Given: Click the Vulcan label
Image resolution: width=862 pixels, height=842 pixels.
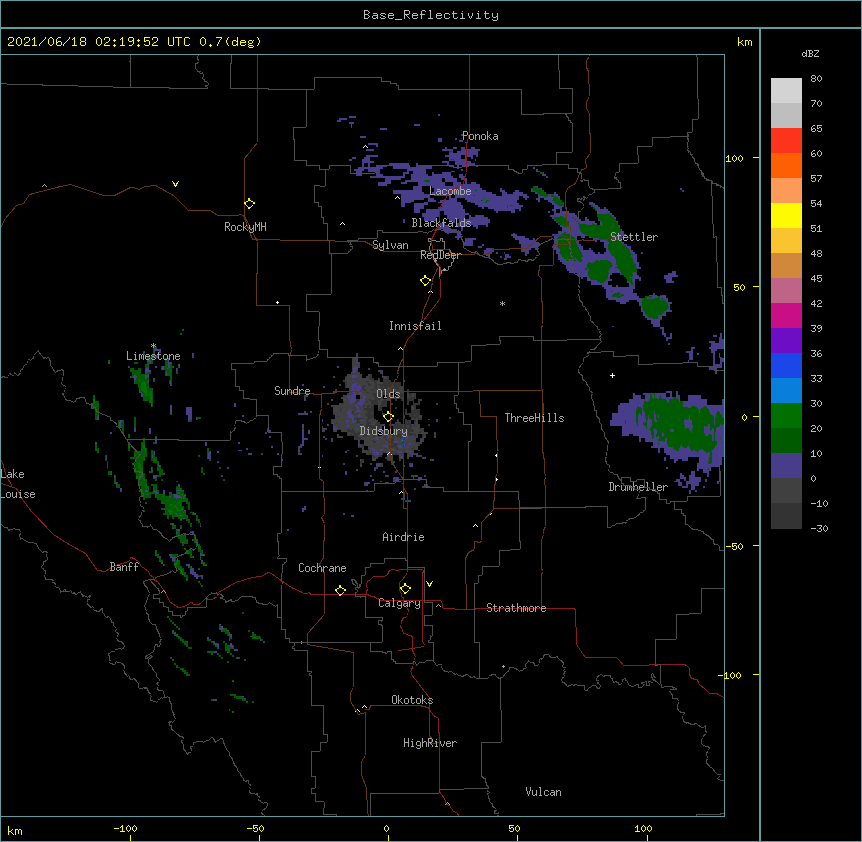Looking at the screenshot, I should [543, 792].
